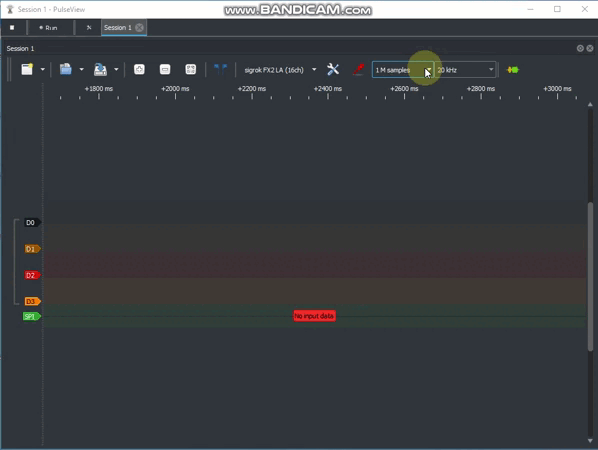
Task: Click the zoom in icon
Action: coord(139,69)
